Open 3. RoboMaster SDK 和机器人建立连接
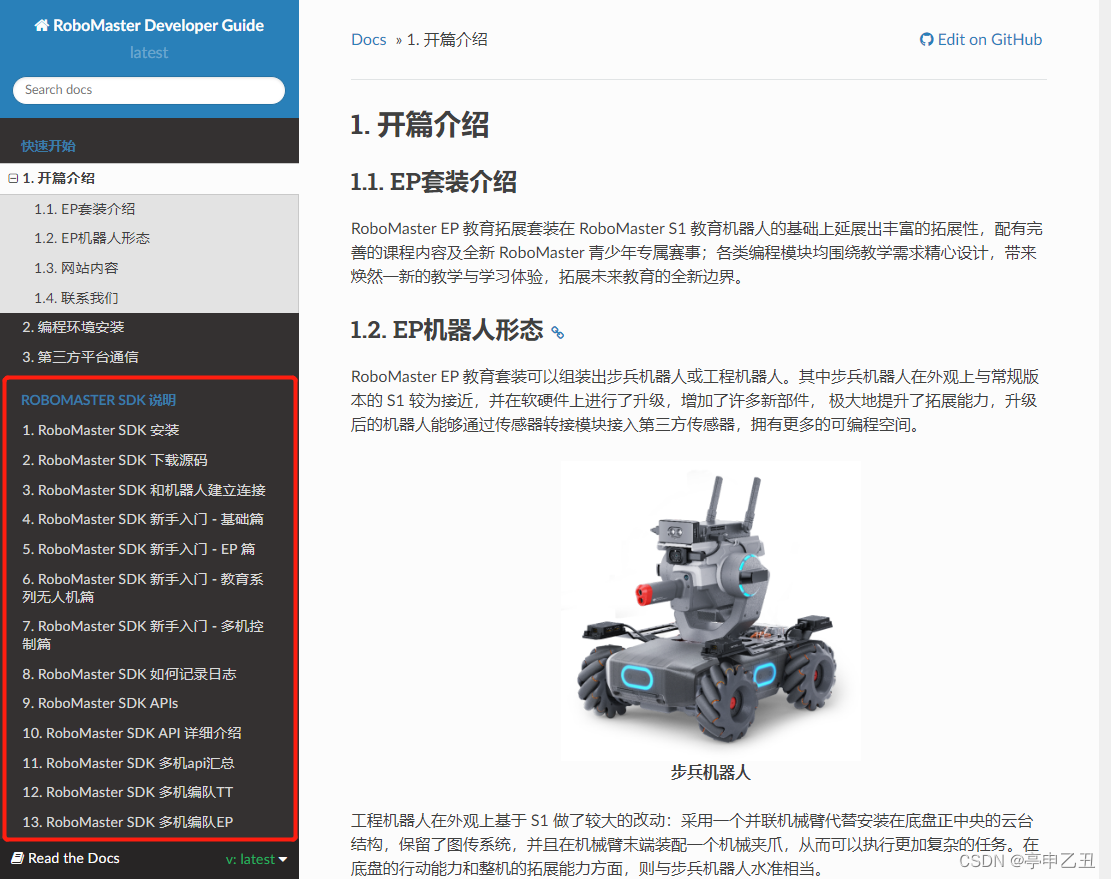1111x879 pixels. tap(144, 490)
